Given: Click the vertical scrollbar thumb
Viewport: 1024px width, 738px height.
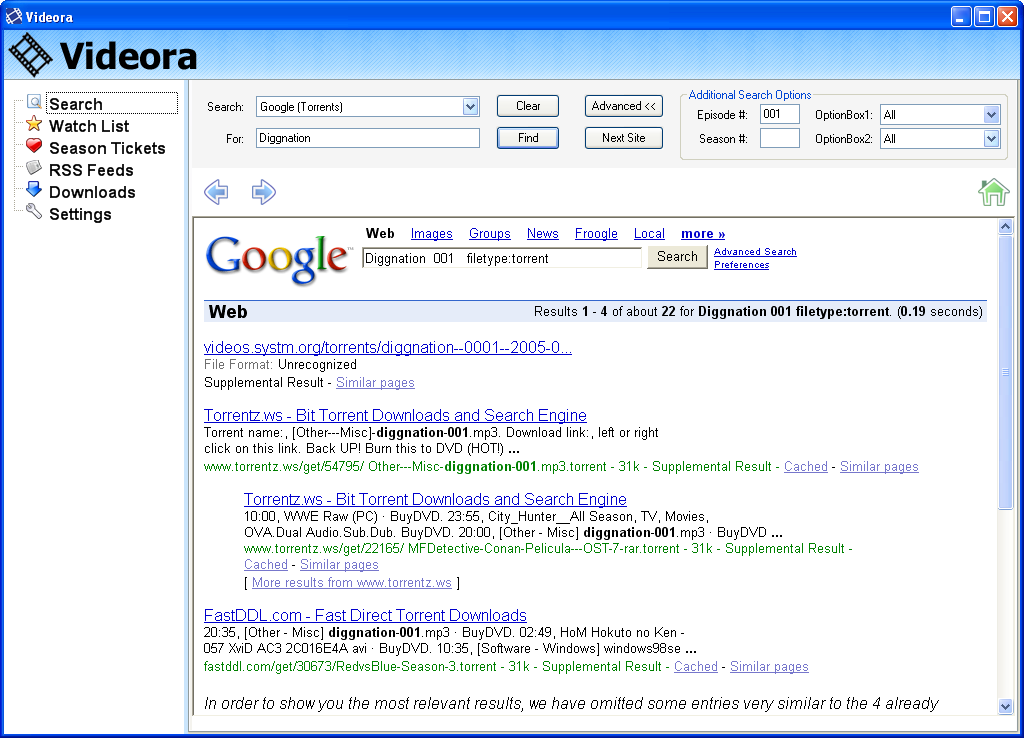Looking at the screenshot, I should [1006, 372].
